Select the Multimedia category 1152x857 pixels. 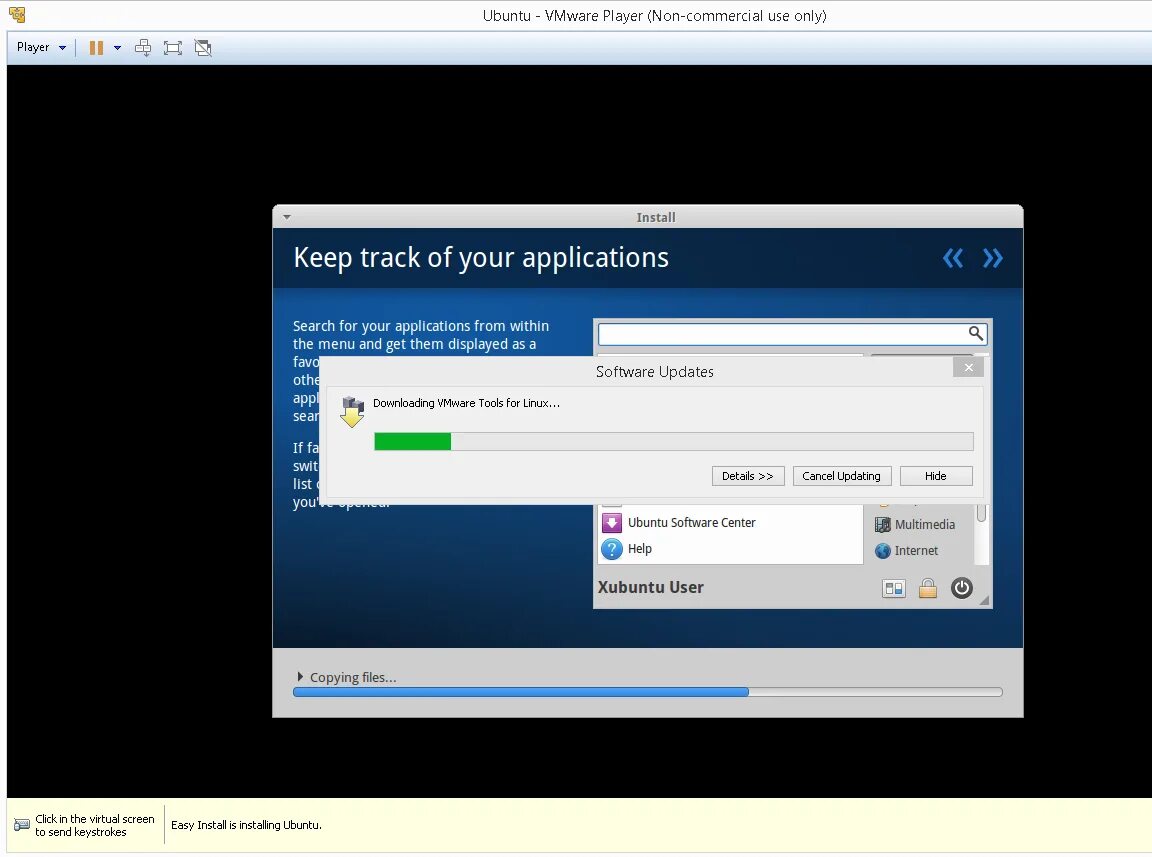tap(924, 525)
